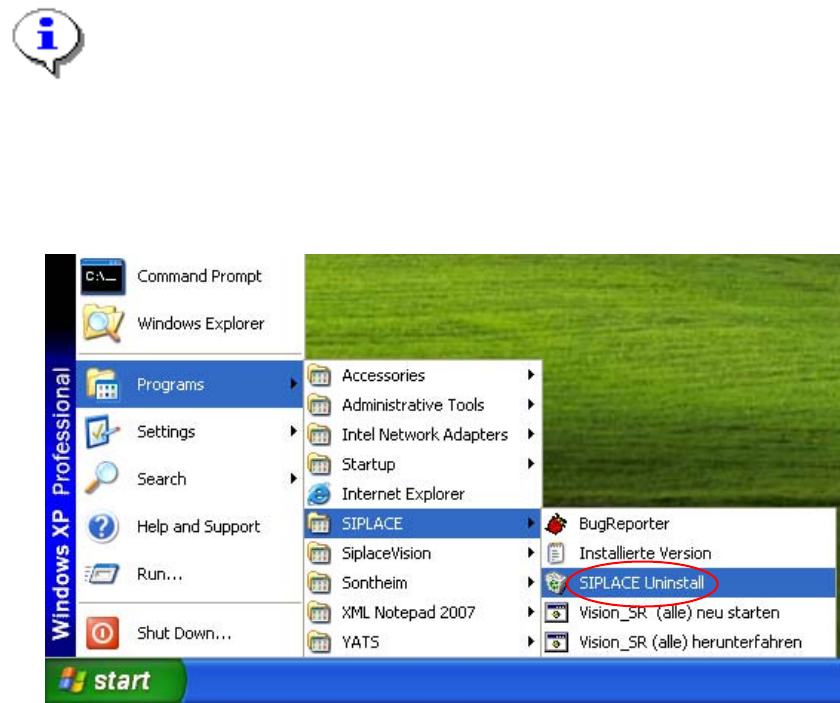Launch Internet Explorer from Programs
840x703 pixels.
[x=423, y=493]
